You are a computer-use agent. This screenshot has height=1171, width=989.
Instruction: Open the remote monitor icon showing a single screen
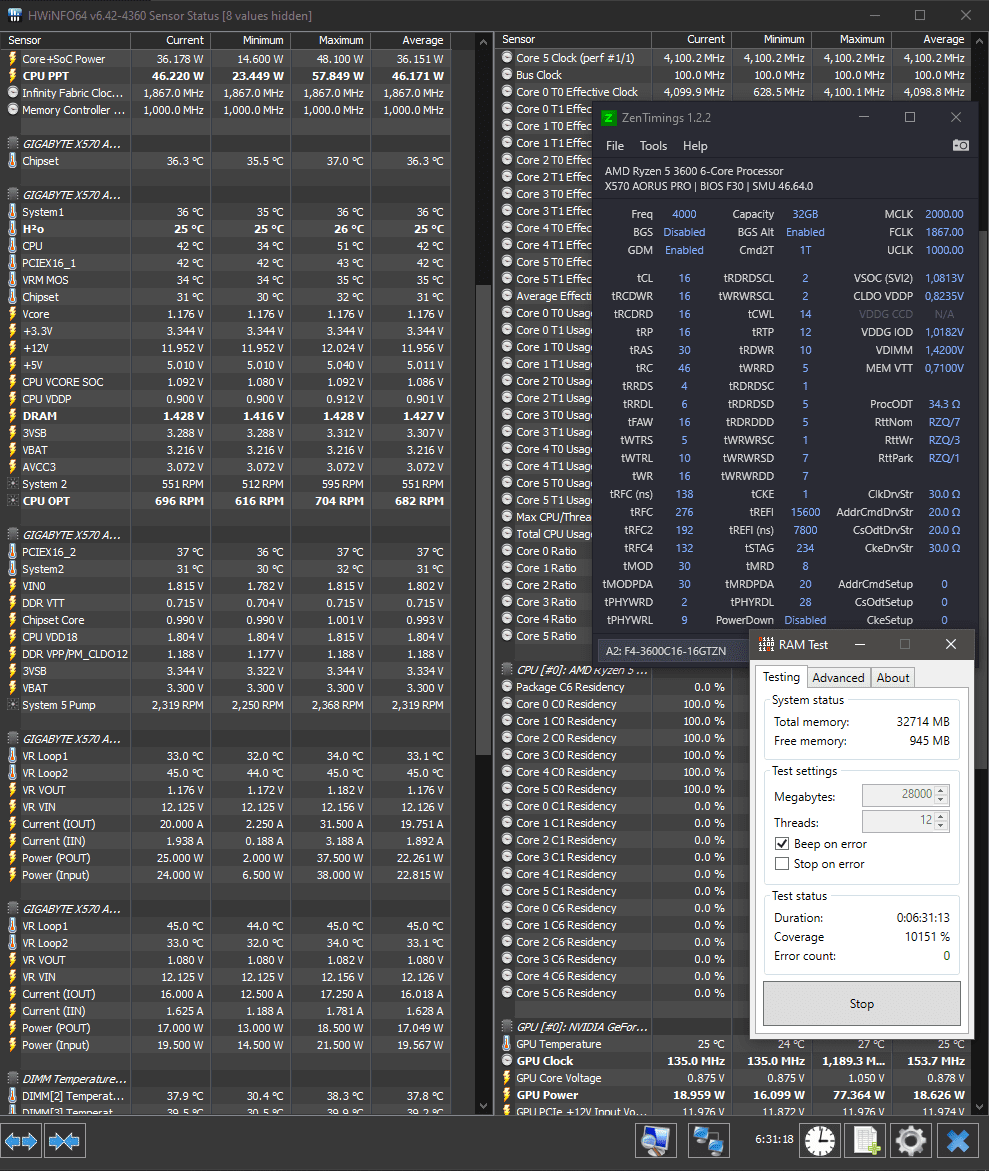(x=656, y=1140)
